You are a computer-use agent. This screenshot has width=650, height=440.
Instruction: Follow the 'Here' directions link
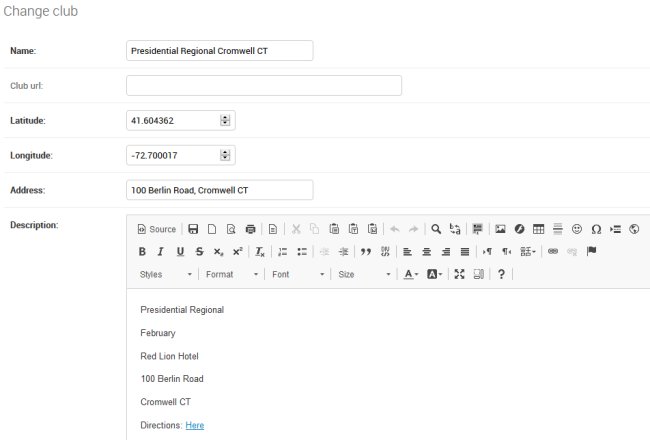click(195, 425)
